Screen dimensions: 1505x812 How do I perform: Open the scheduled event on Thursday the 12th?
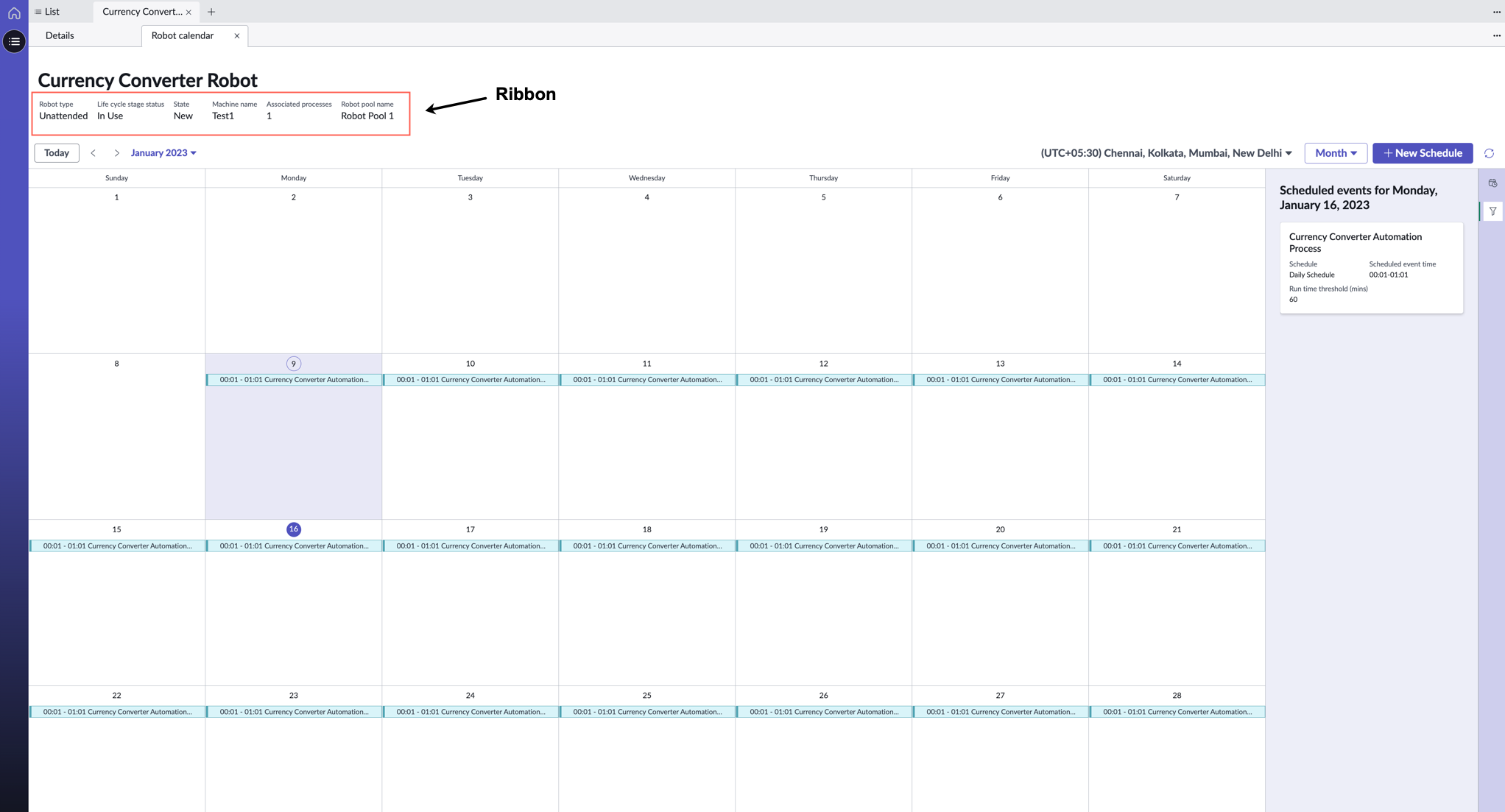(x=824, y=380)
